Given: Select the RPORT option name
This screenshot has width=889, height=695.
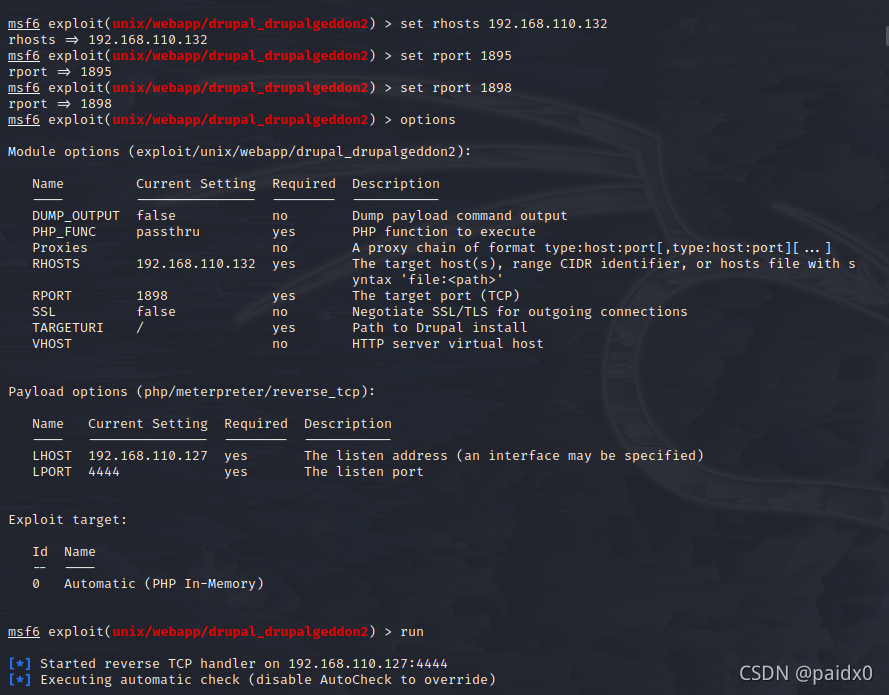Looking at the screenshot, I should coord(52,296).
